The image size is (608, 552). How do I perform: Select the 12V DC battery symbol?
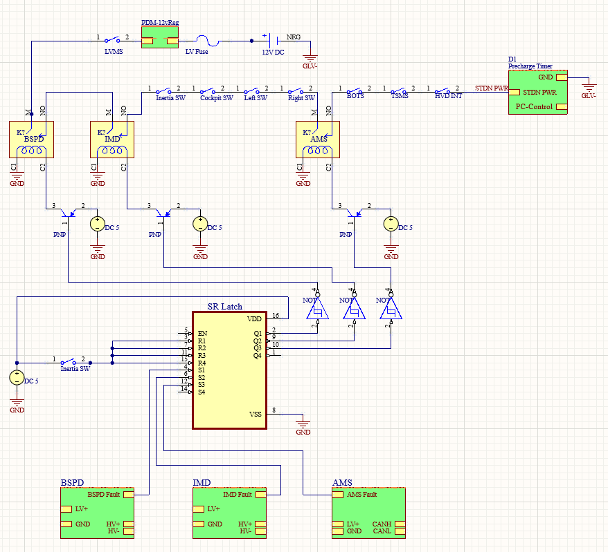coord(267,39)
